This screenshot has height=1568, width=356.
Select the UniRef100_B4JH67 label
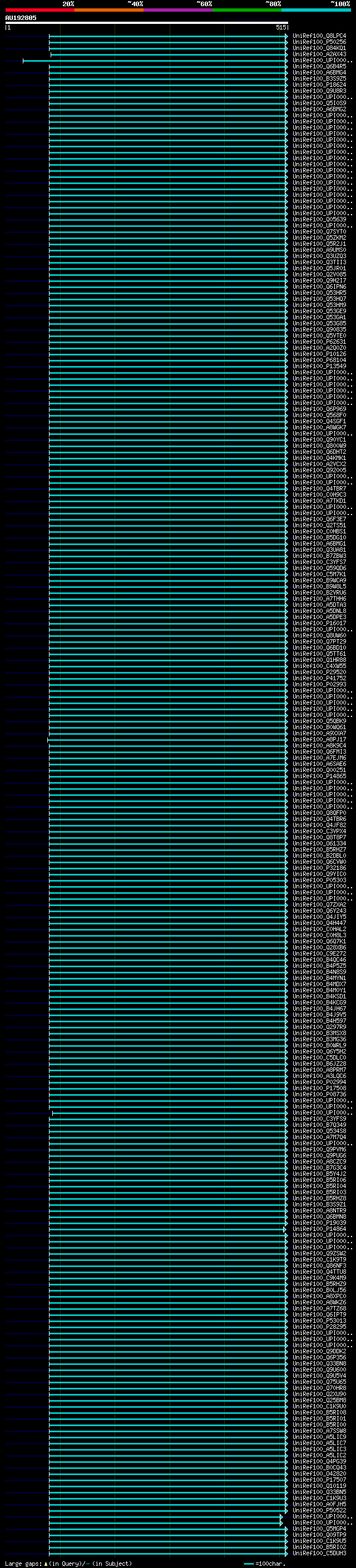click(319, 1009)
